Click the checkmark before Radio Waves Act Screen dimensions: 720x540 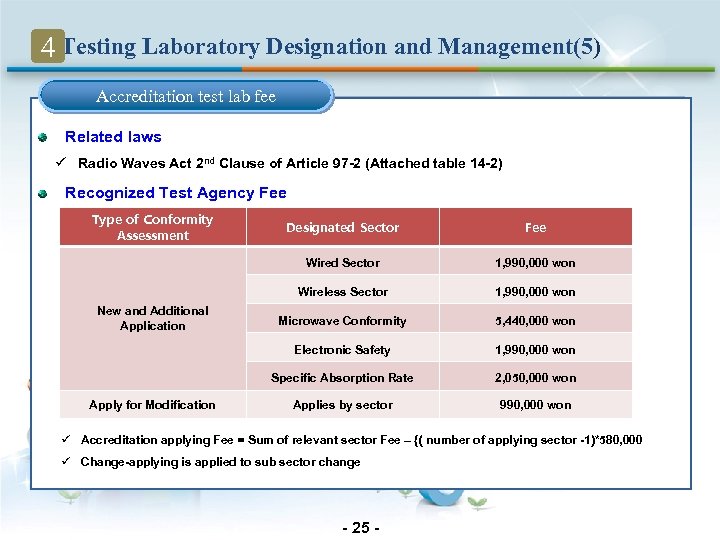tap(61, 162)
